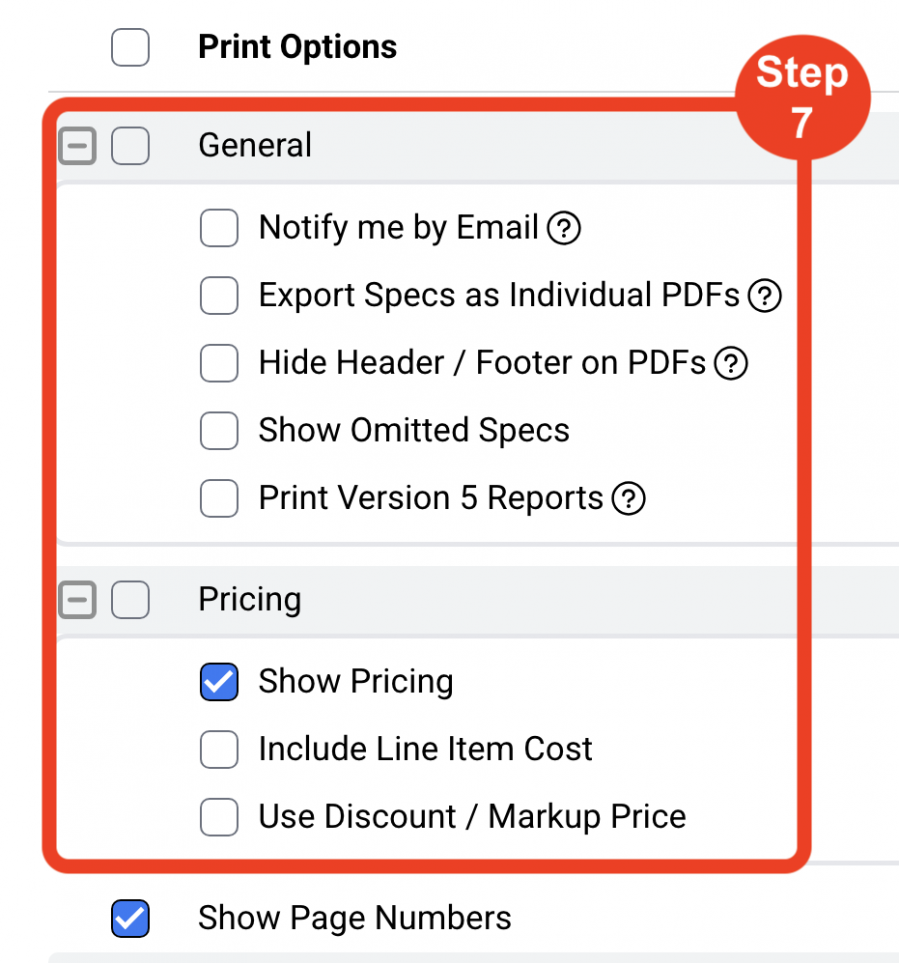Turn on Print Version 5 Reports
The width and height of the screenshot is (899, 963).
(x=219, y=499)
